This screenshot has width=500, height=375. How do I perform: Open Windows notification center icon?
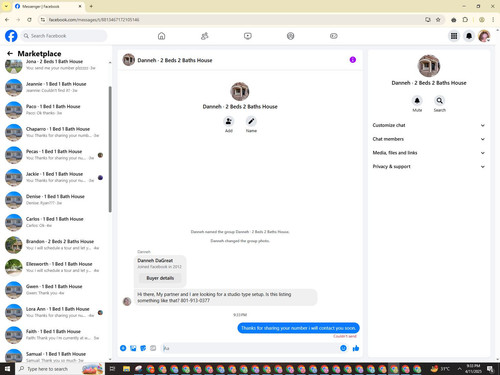coord(490,369)
